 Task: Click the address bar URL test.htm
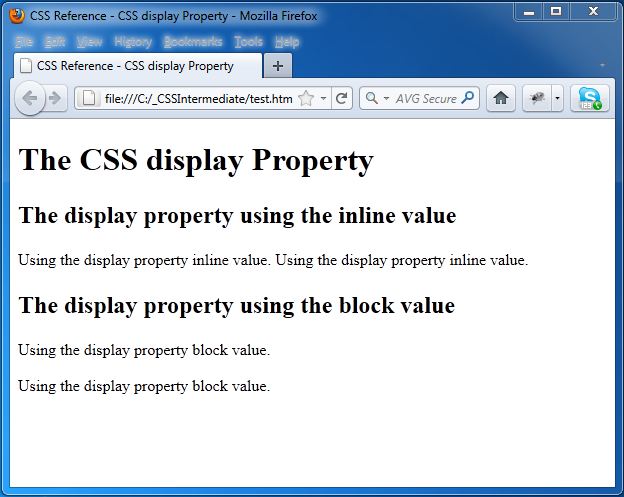[199, 98]
